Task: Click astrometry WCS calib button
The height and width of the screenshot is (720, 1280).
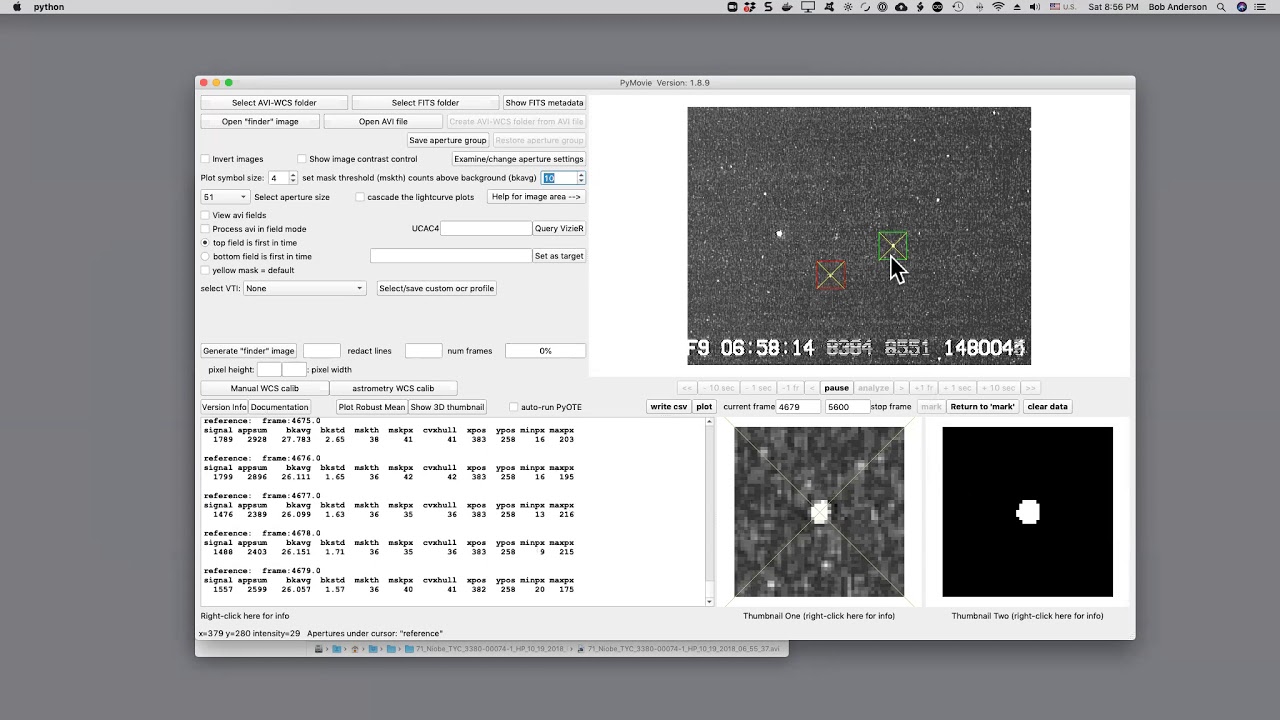Action: (x=393, y=388)
